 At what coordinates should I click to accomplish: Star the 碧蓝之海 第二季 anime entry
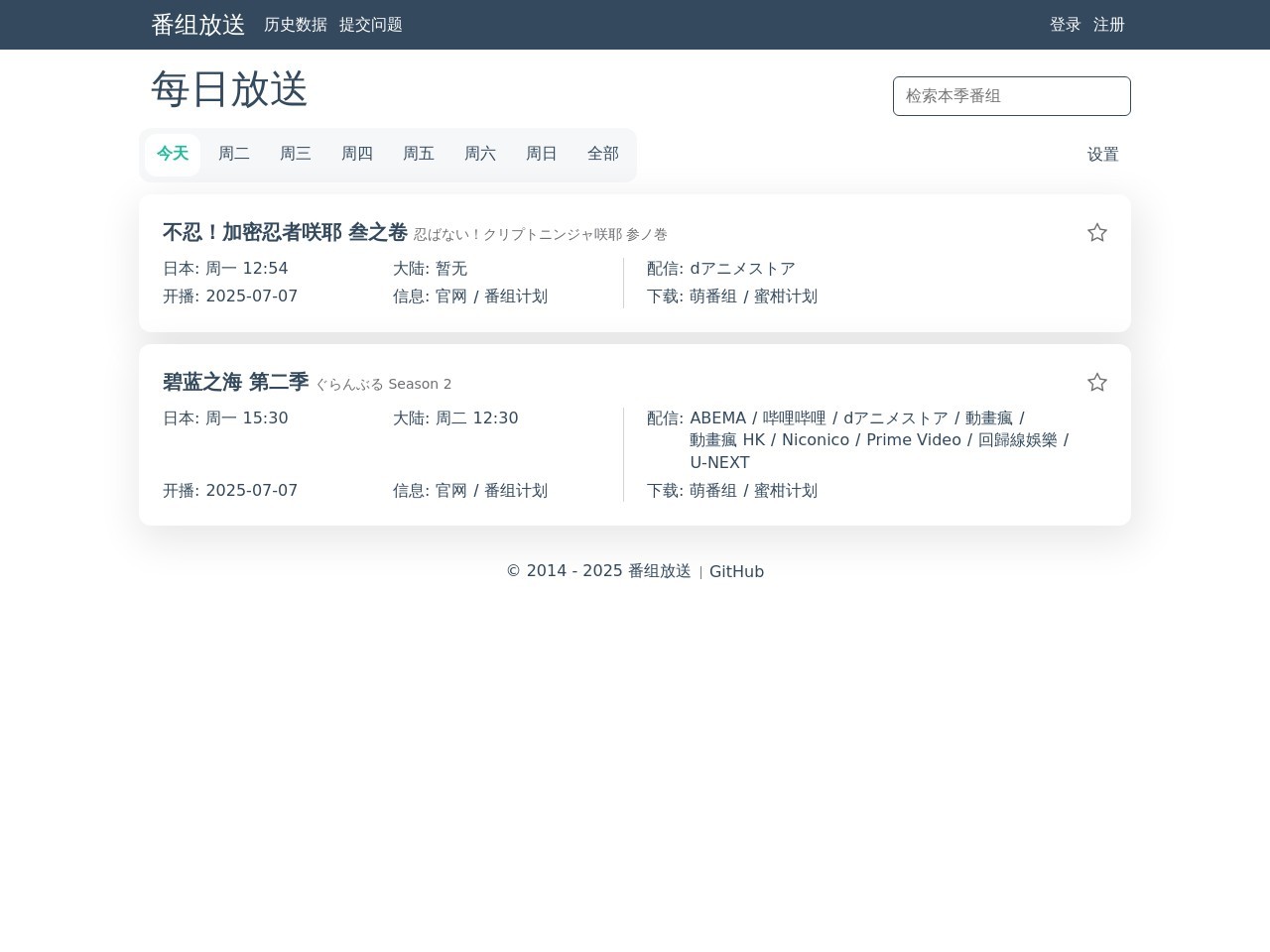[1096, 383]
